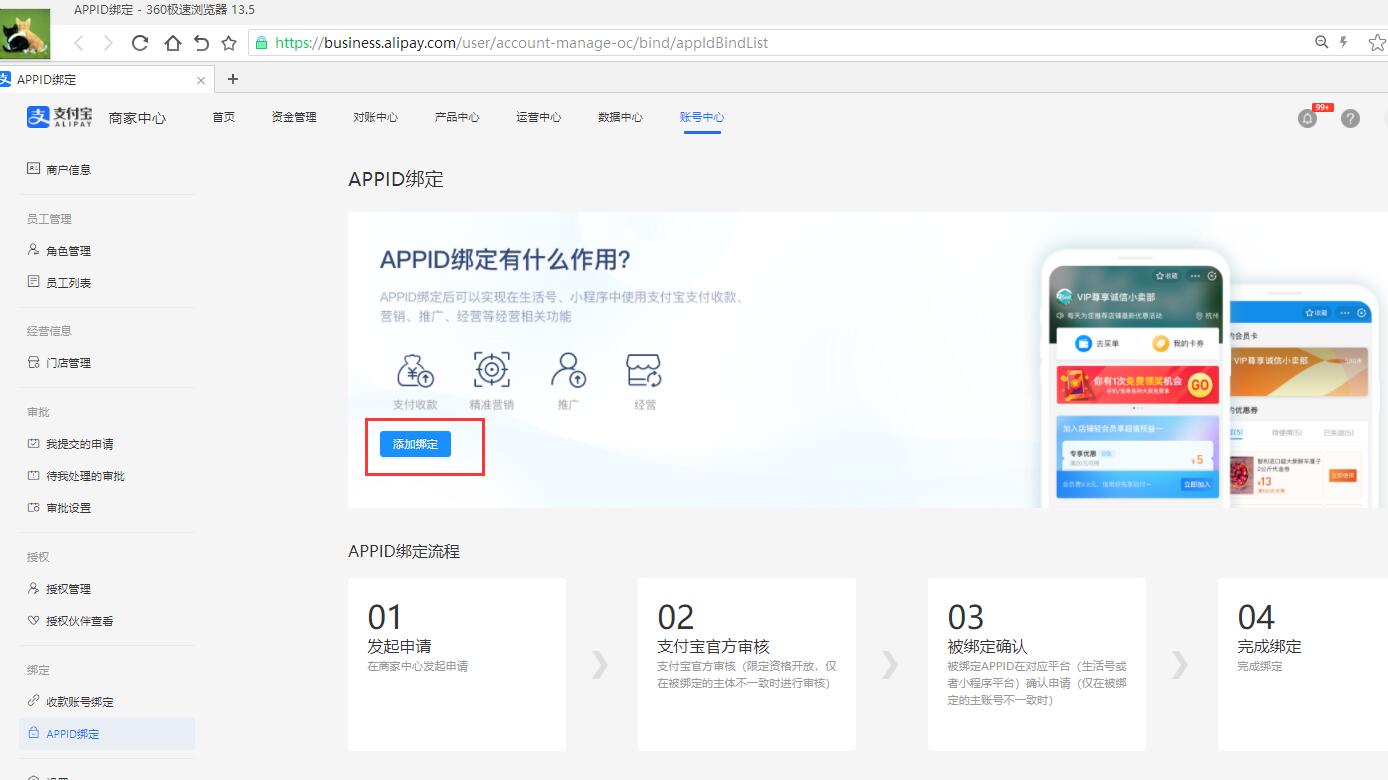The width and height of the screenshot is (1388, 780).
Task: Click the APPID绑定流程 heading
Action: [404, 551]
